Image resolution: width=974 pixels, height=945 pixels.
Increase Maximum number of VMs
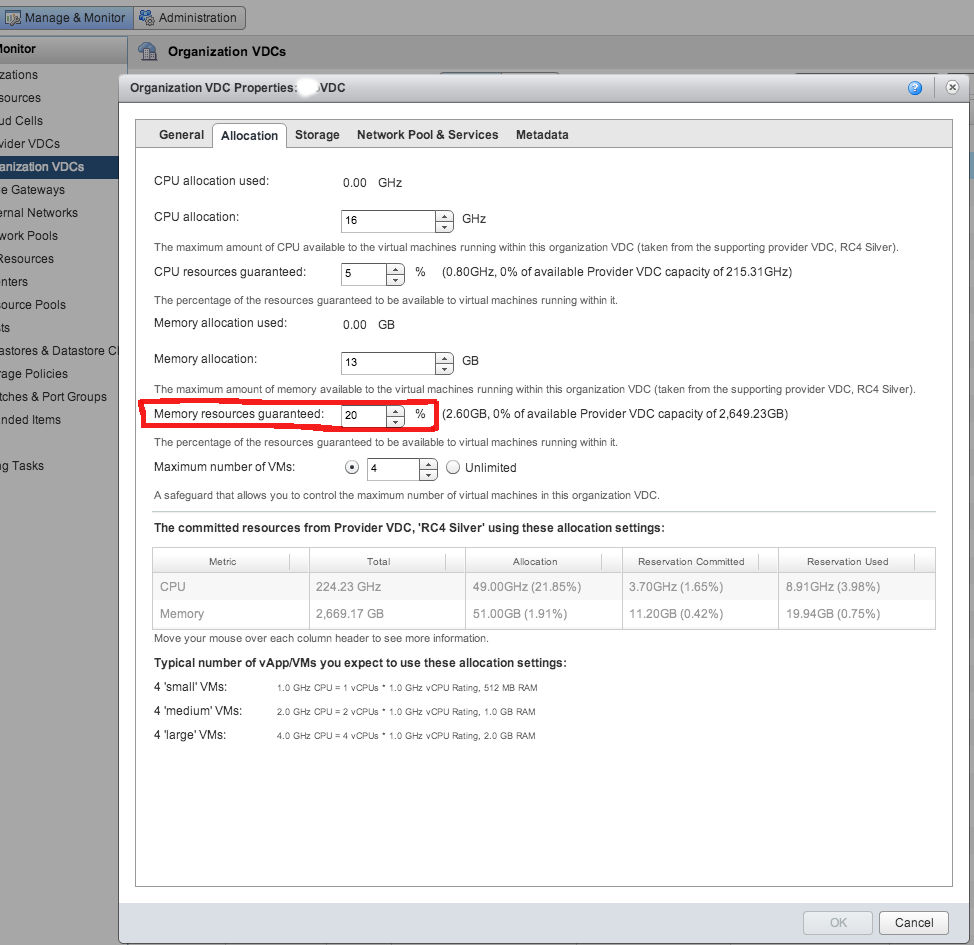[x=429, y=463]
